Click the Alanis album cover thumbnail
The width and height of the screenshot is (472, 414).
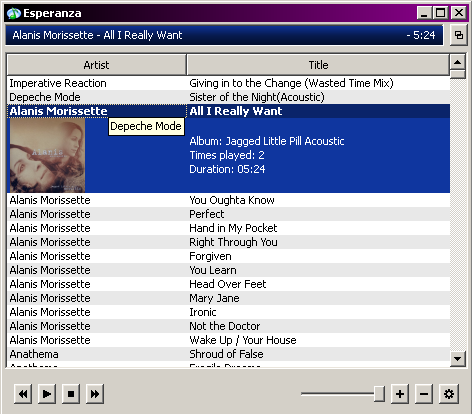click(x=47, y=155)
